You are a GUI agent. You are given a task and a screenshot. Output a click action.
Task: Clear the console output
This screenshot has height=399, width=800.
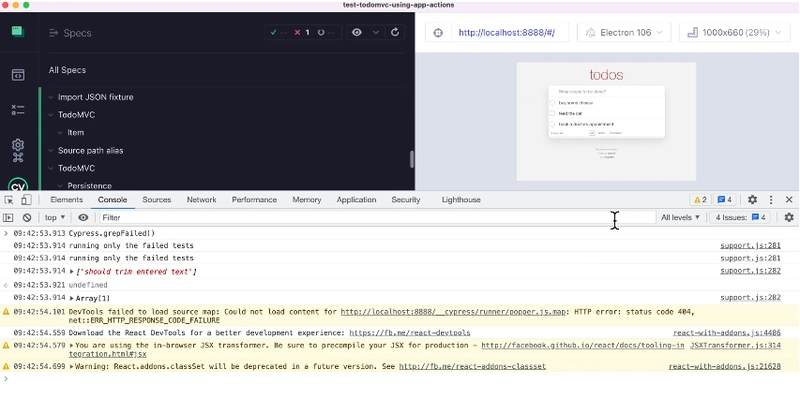point(27,218)
